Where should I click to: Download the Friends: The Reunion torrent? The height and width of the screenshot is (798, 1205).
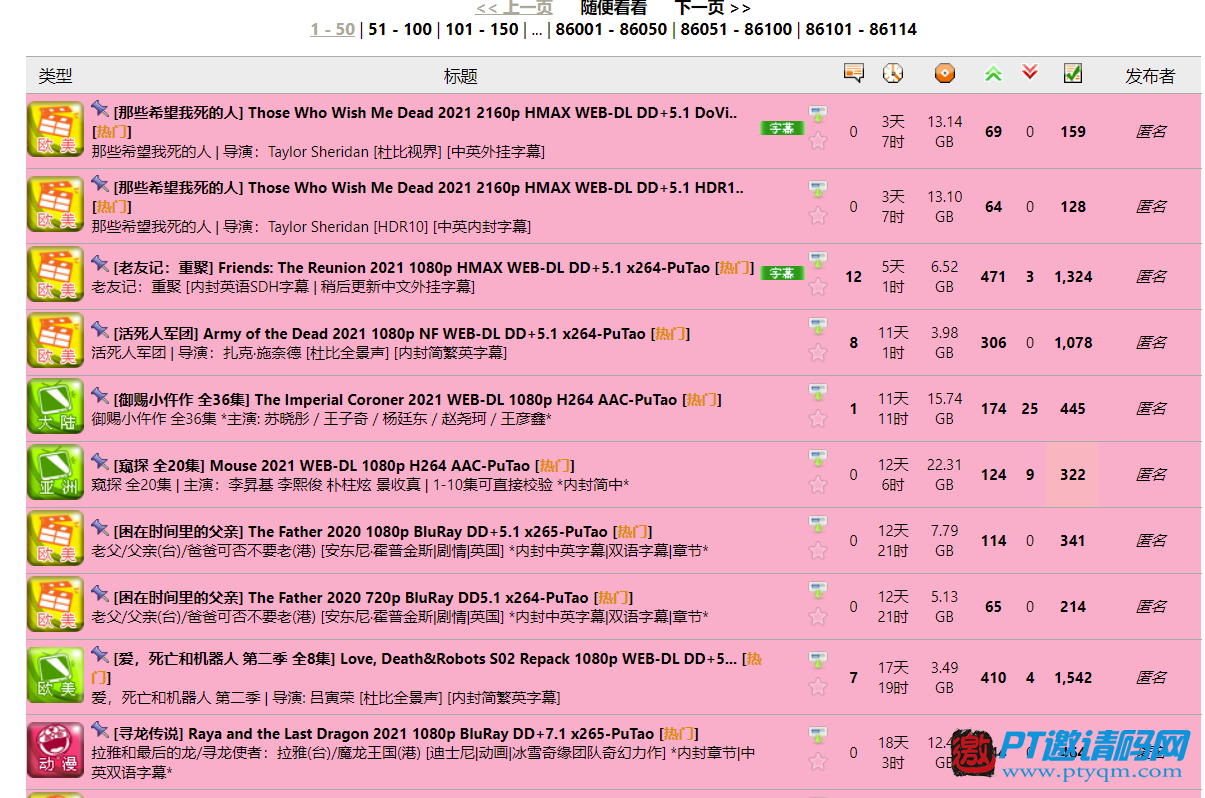click(x=818, y=260)
